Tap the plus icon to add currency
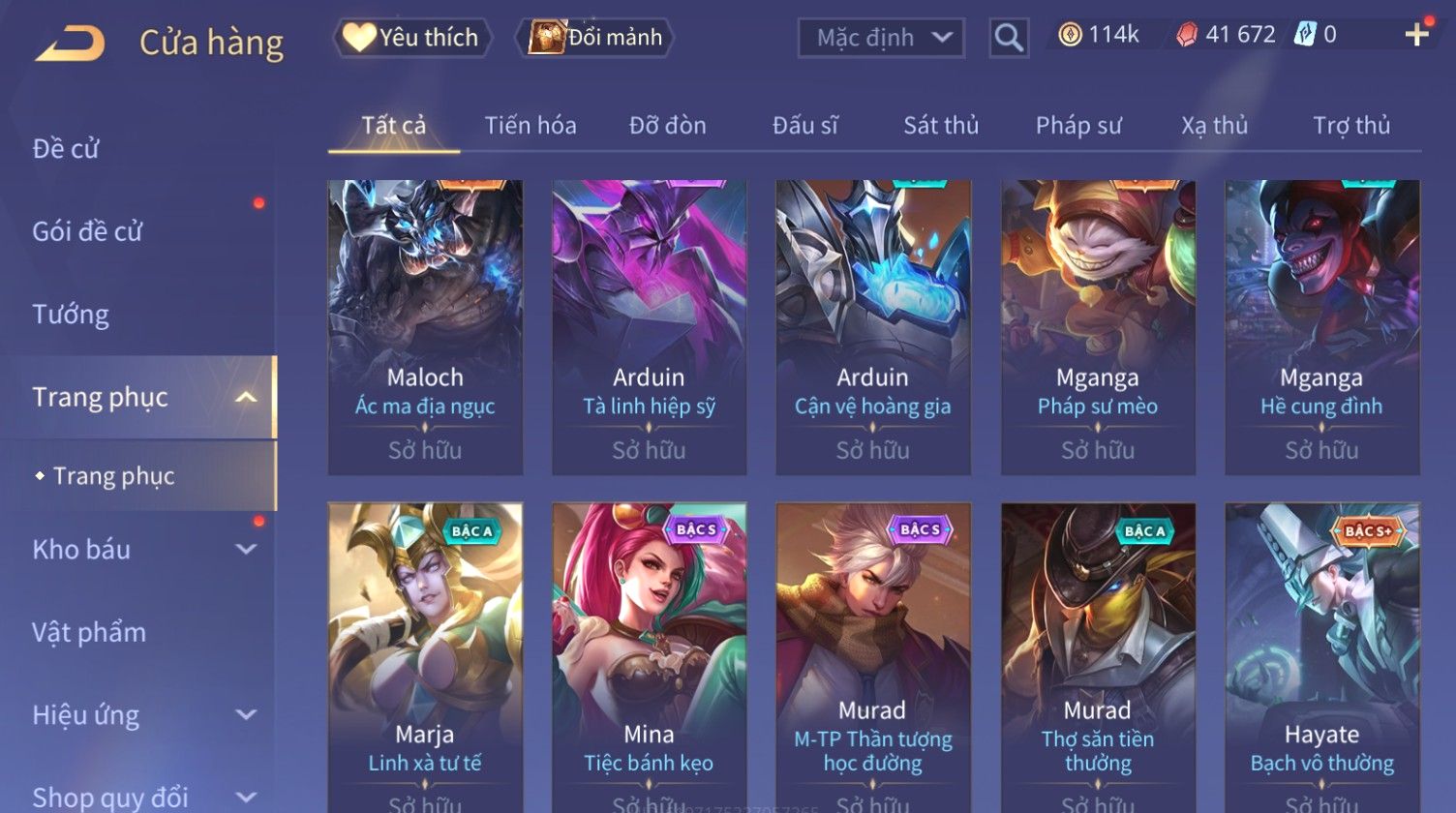 pos(1416,35)
